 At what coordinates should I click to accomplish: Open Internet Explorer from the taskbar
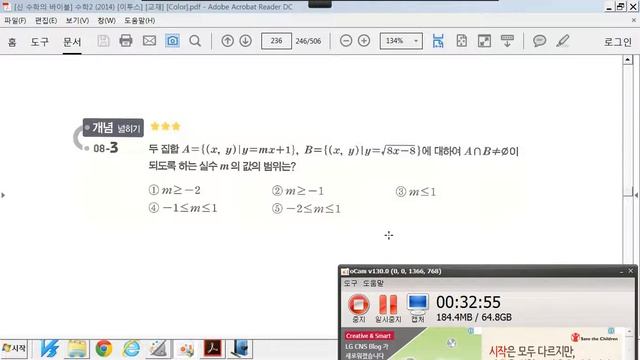point(131,349)
